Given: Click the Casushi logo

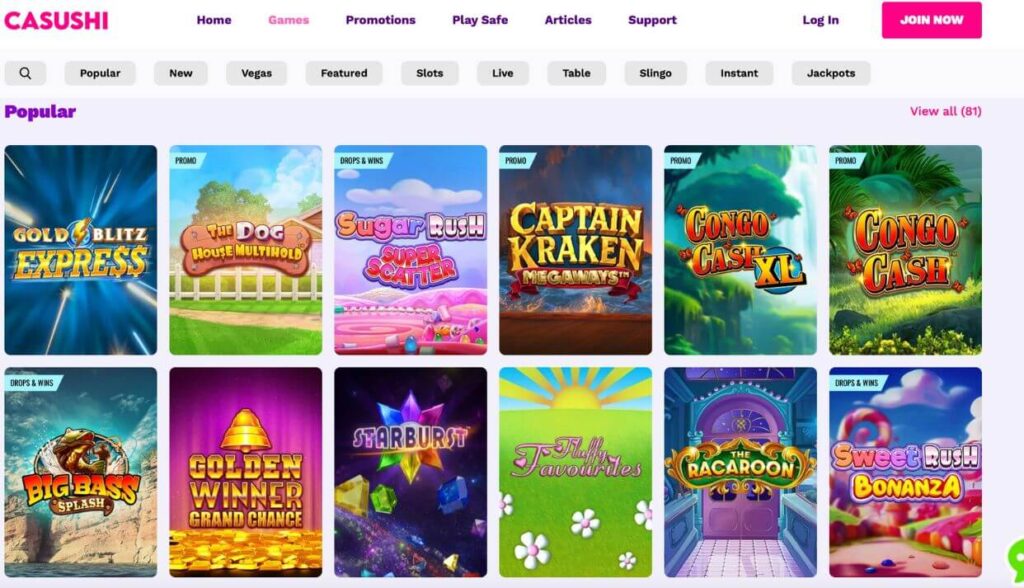Looking at the screenshot, I should (x=56, y=20).
